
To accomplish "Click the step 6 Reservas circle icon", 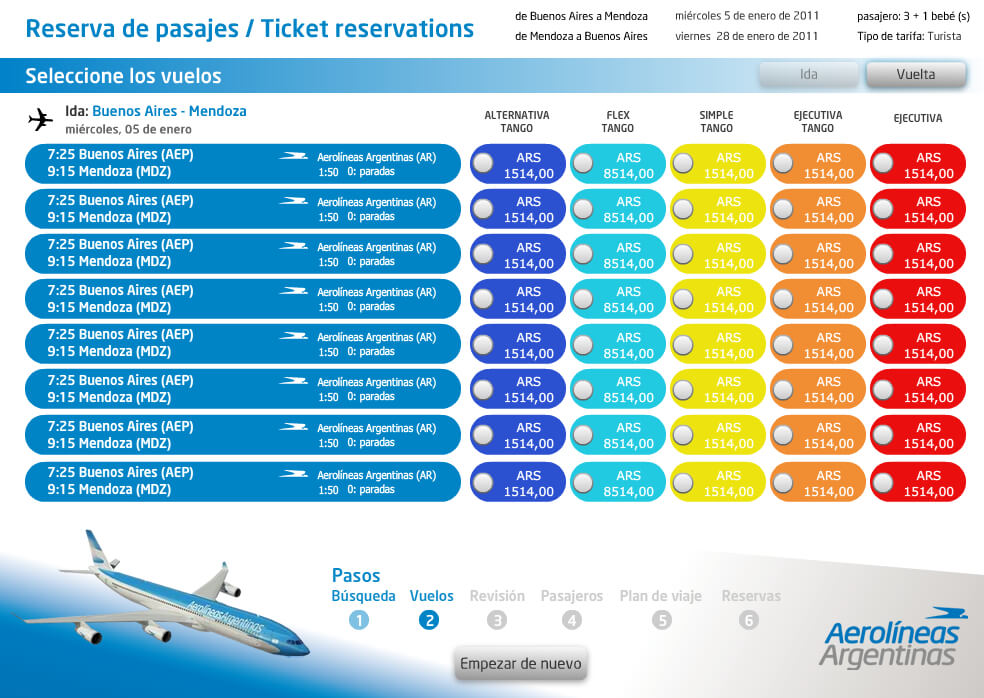I will click(749, 620).
